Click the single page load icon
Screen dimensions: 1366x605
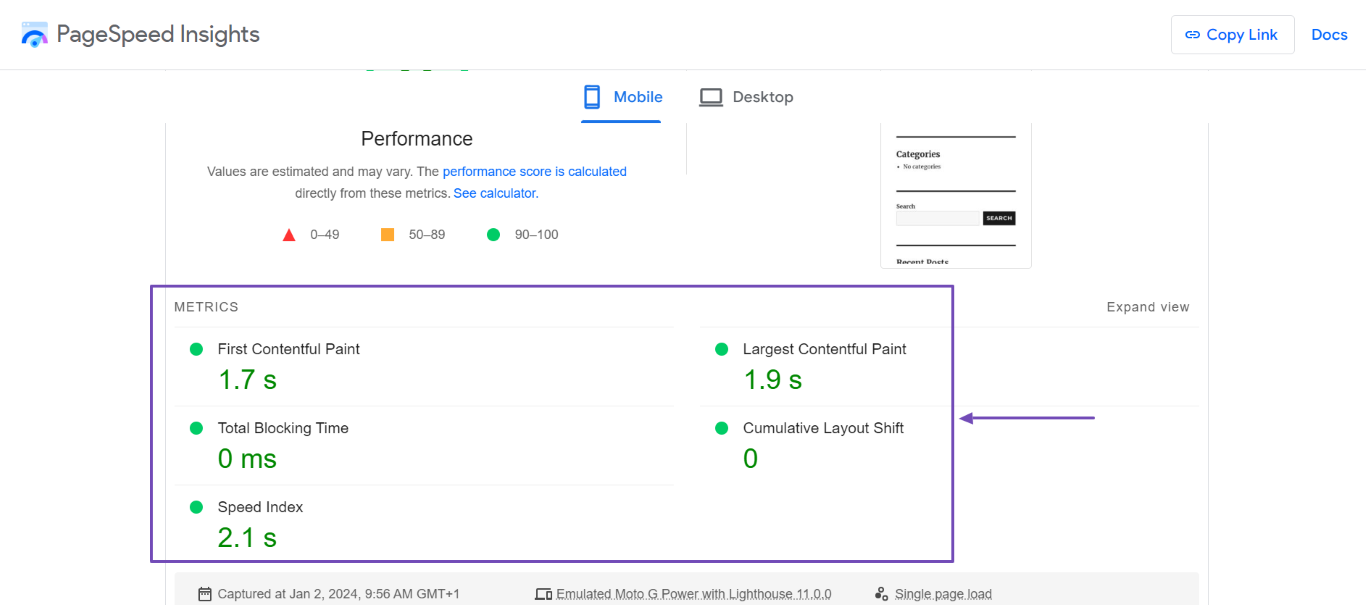(x=881, y=593)
